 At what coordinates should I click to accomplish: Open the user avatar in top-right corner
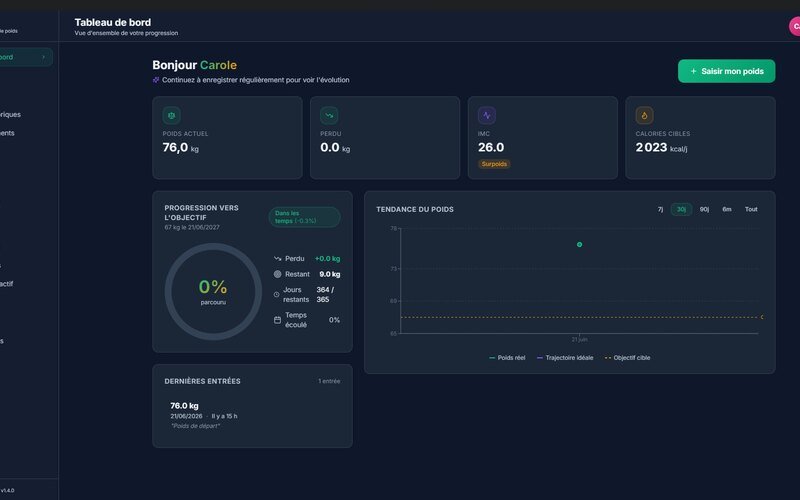794,27
